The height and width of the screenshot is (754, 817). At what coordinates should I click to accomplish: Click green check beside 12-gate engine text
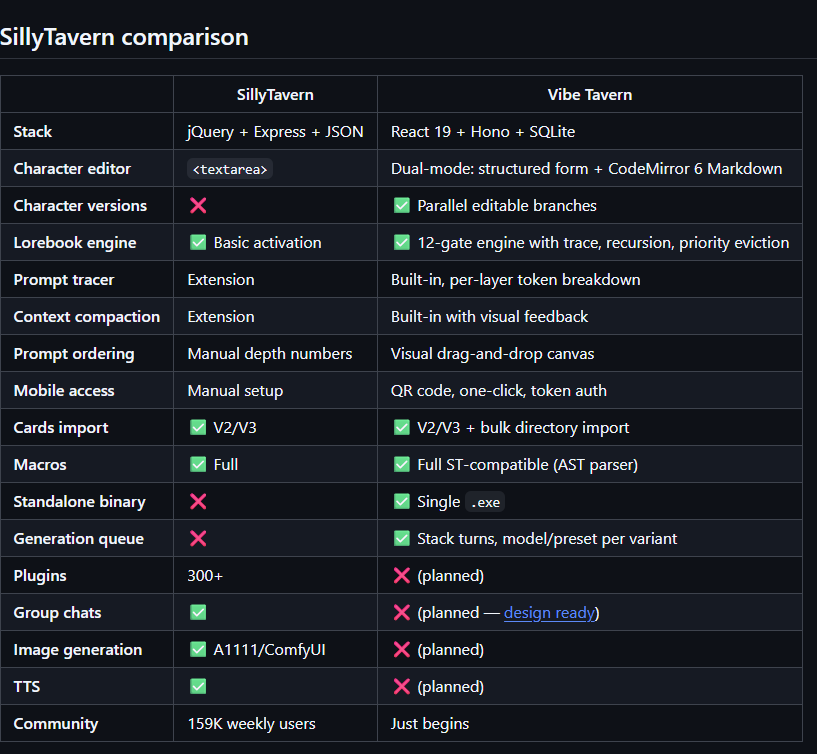coord(402,242)
